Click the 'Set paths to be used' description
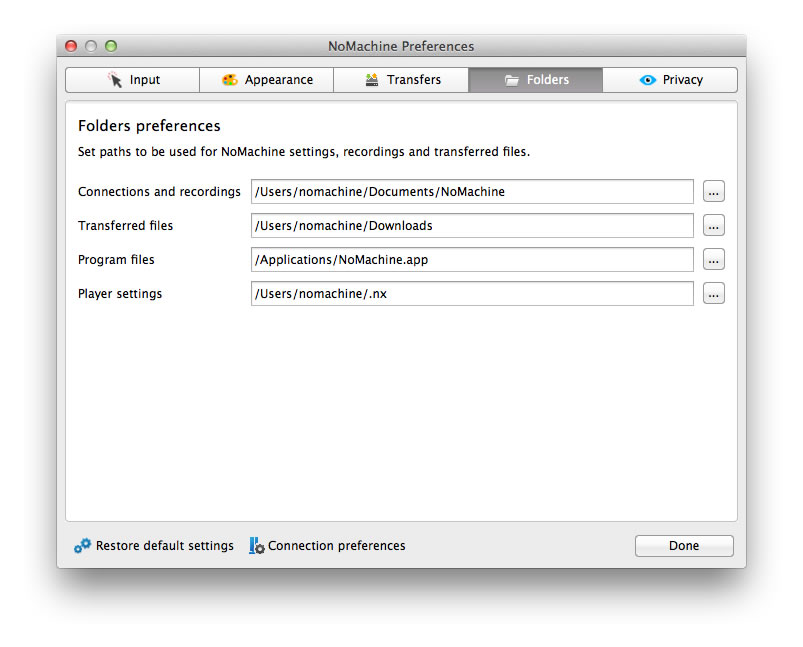The image size is (803, 647). click(x=304, y=152)
